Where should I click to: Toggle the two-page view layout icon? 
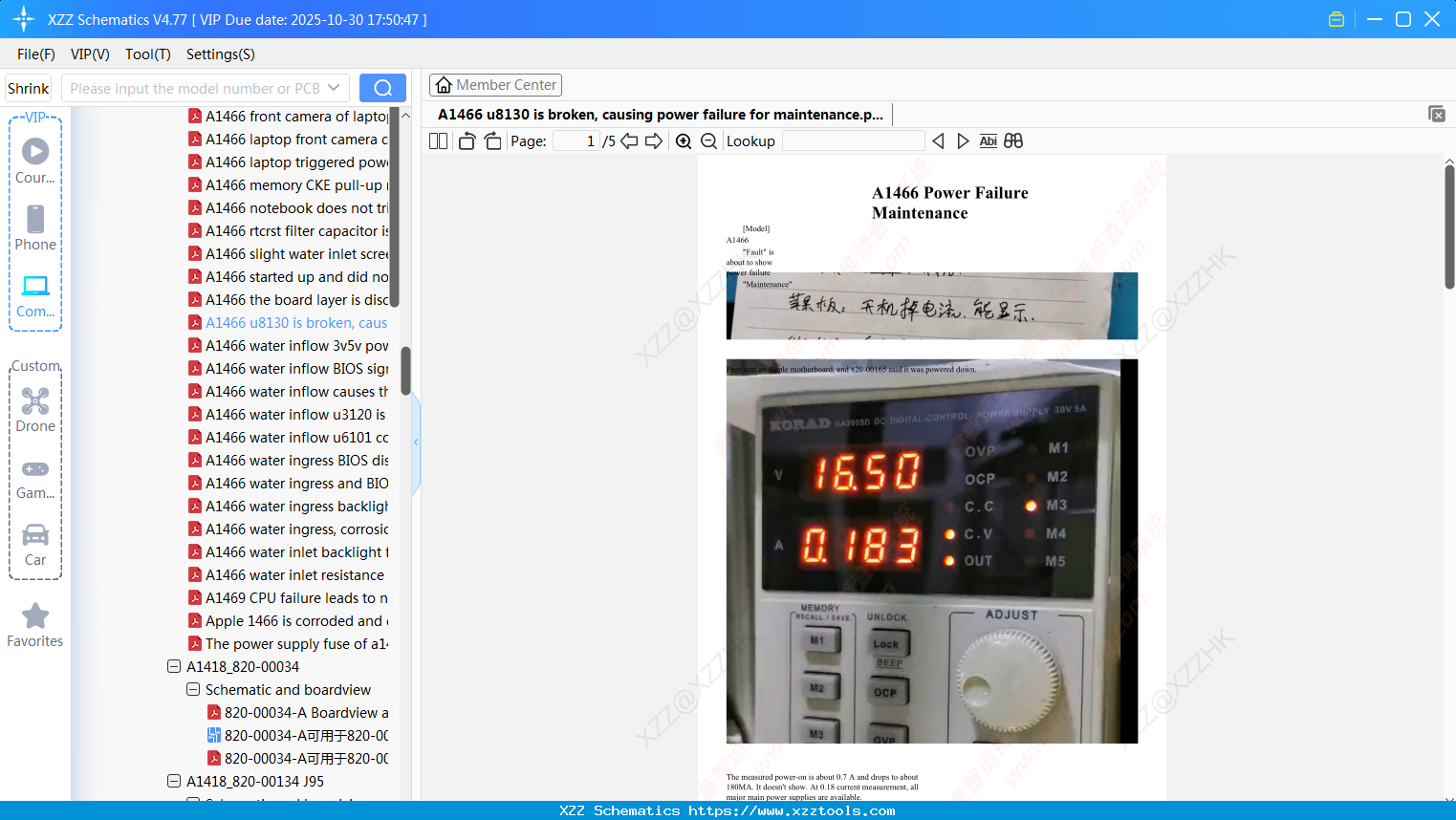click(438, 141)
